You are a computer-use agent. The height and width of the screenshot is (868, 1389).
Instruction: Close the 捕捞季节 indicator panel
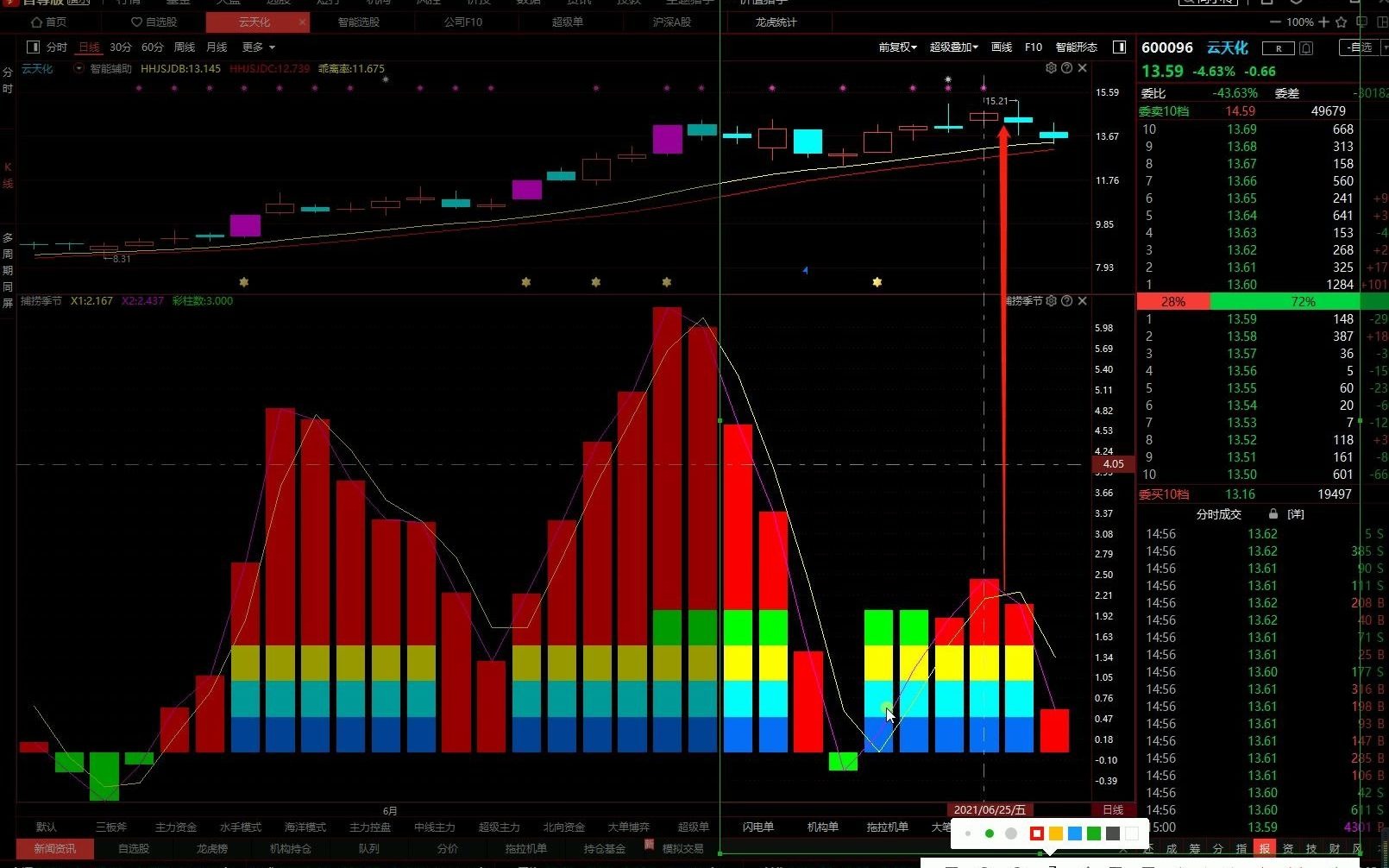[x=1082, y=301]
